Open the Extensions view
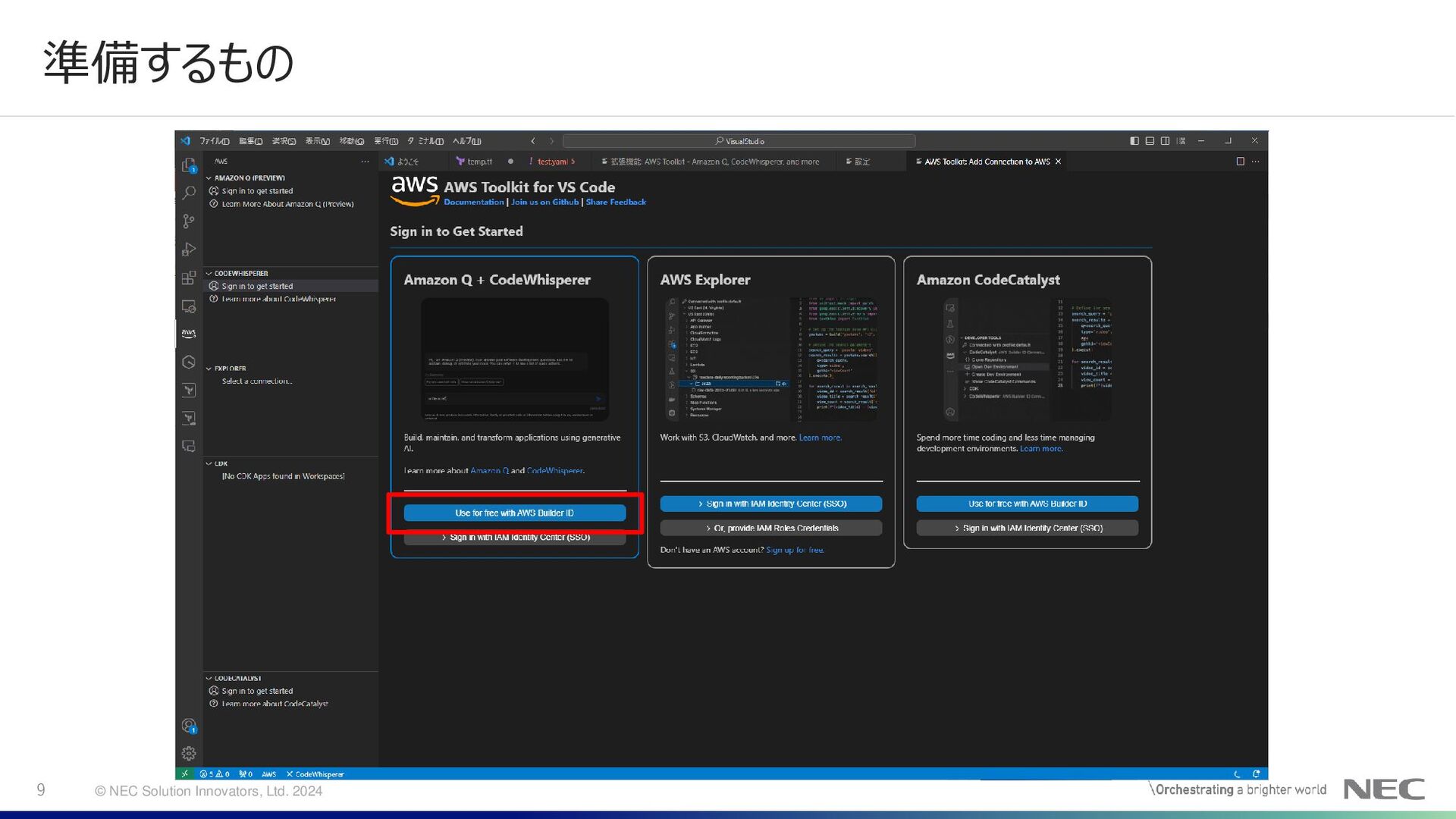The width and height of the screenshot is (1456, 819). (189, 278)
